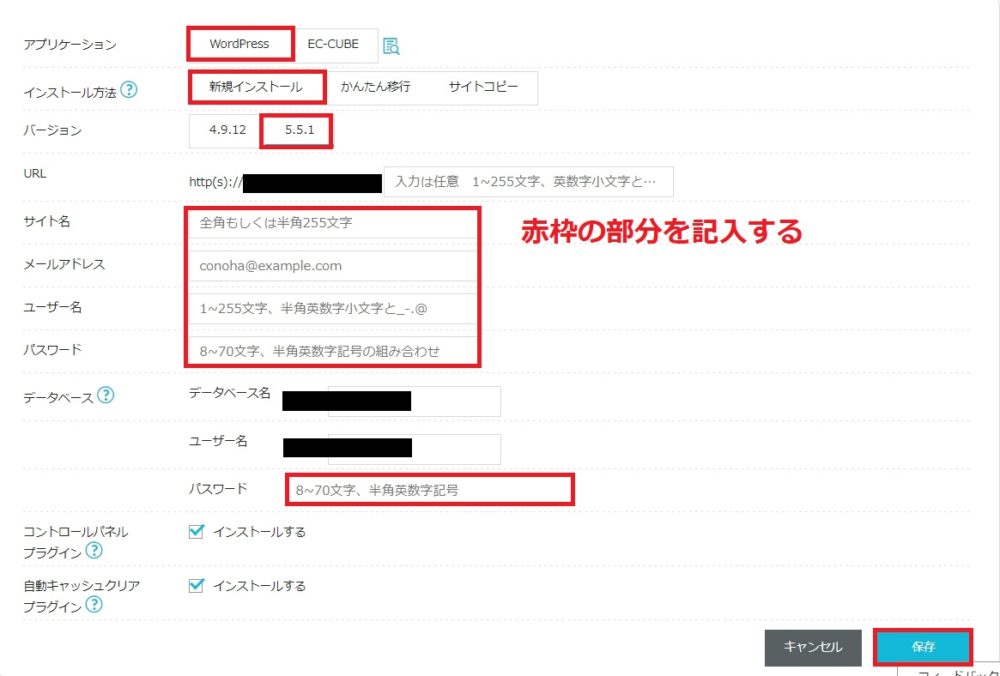This screenshot has width=1000, height=676.
Task: Choose サイトコピー install method
Action: click(x=483, y=87)
